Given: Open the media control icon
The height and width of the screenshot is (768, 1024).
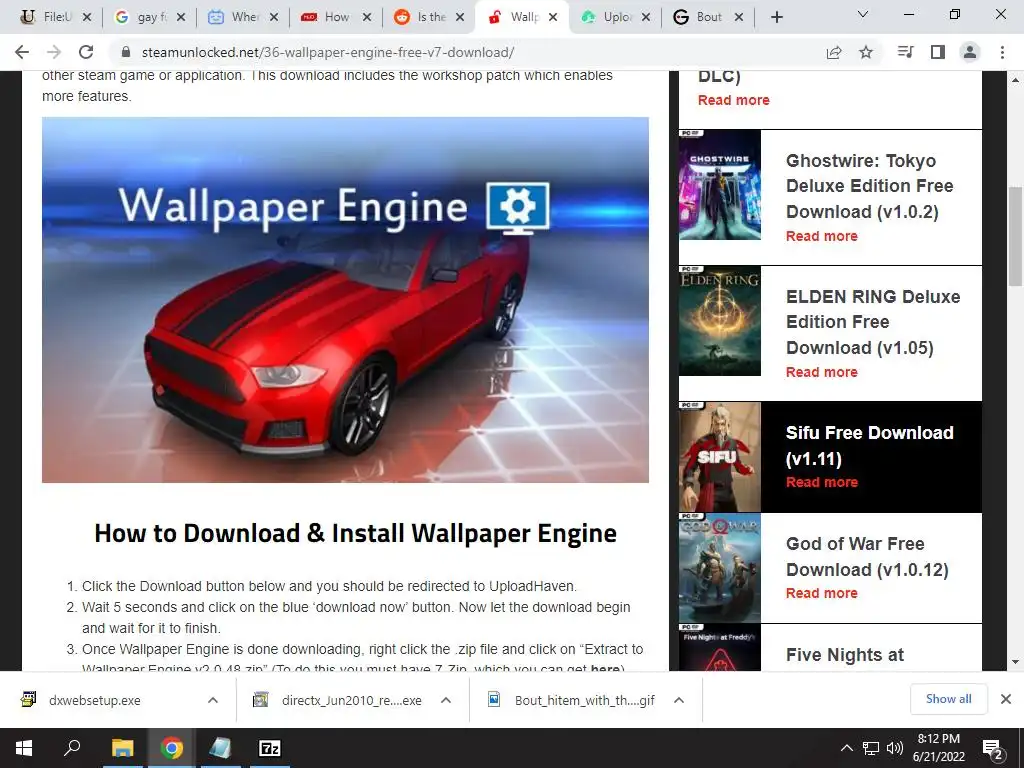Looking at the screenshot, I should (905, 52).
